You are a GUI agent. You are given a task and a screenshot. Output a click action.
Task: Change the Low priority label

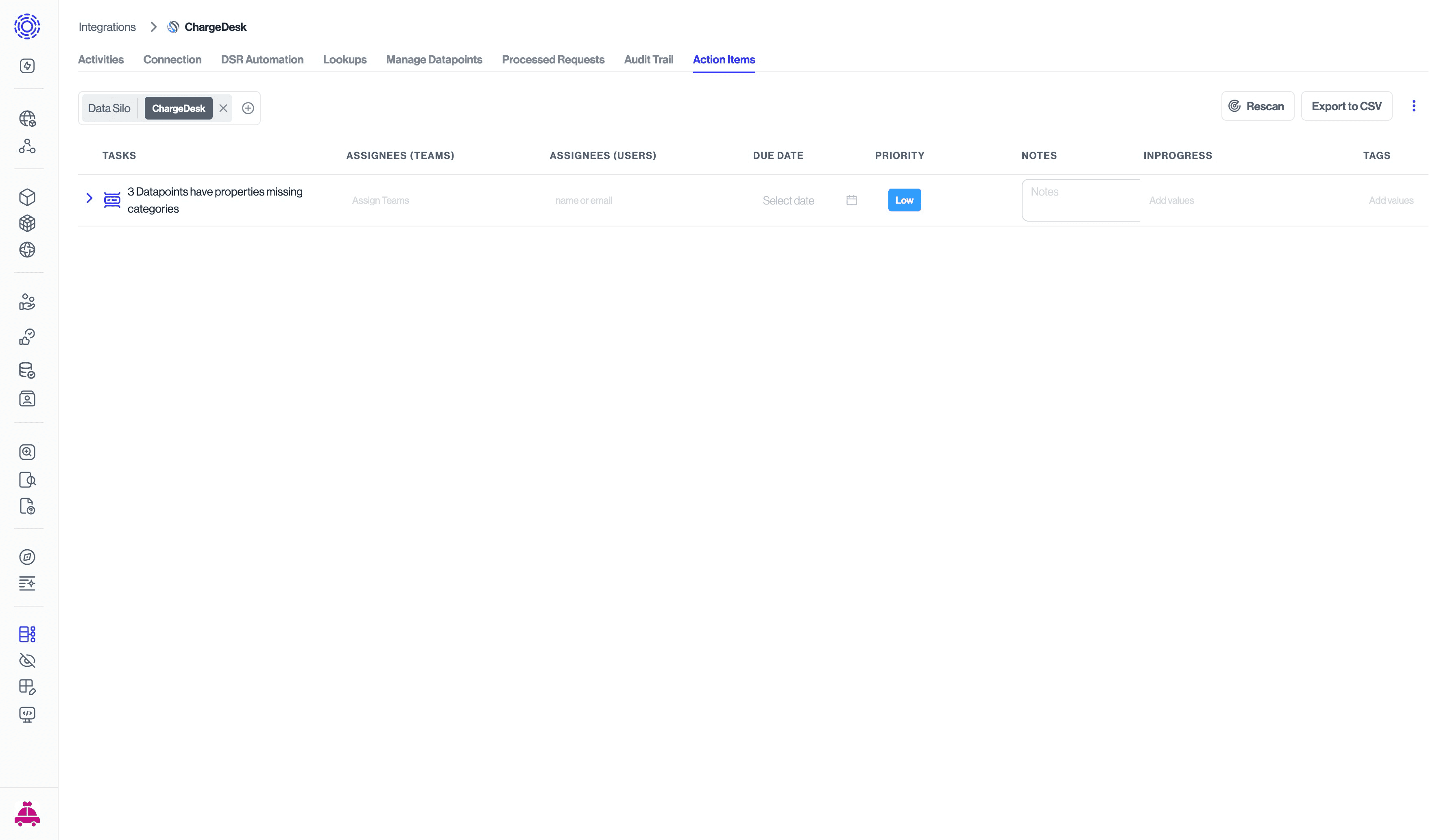click(x=904, y=200)
